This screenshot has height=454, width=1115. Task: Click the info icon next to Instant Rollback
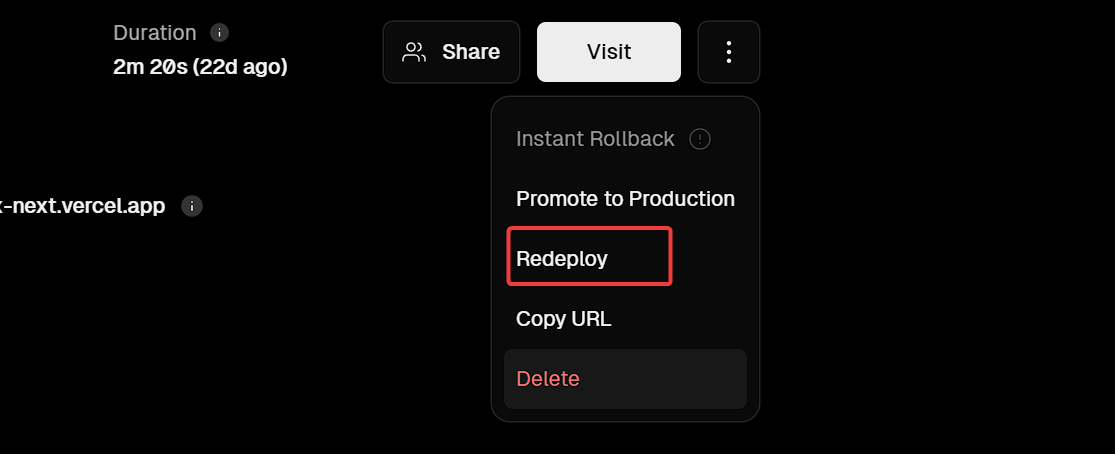click(700, 139)
